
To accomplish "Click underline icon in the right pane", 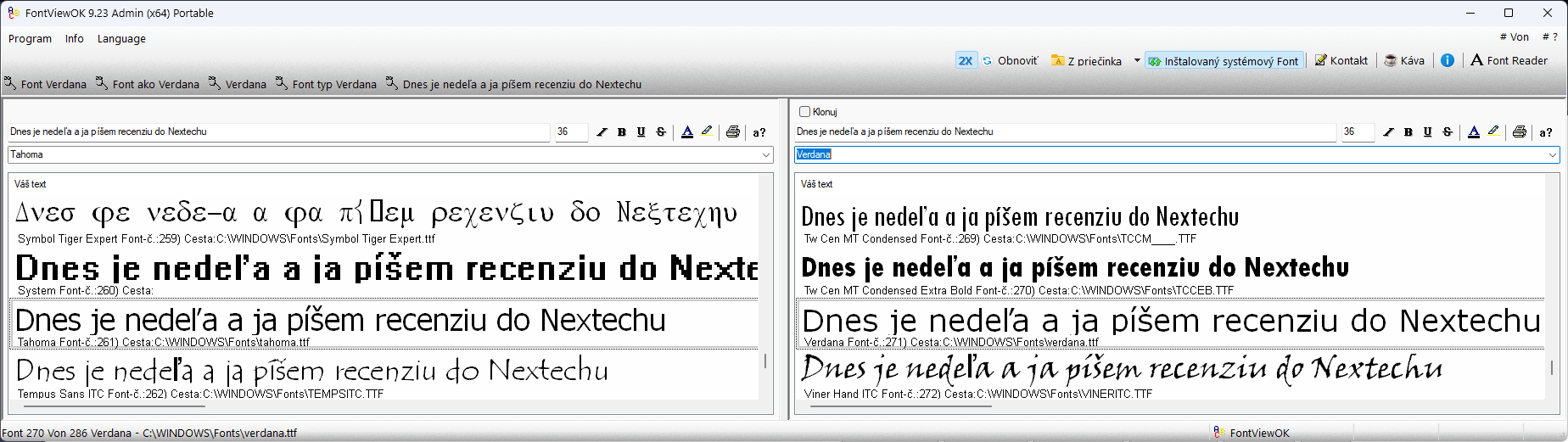I will [x=1428, y=132].
